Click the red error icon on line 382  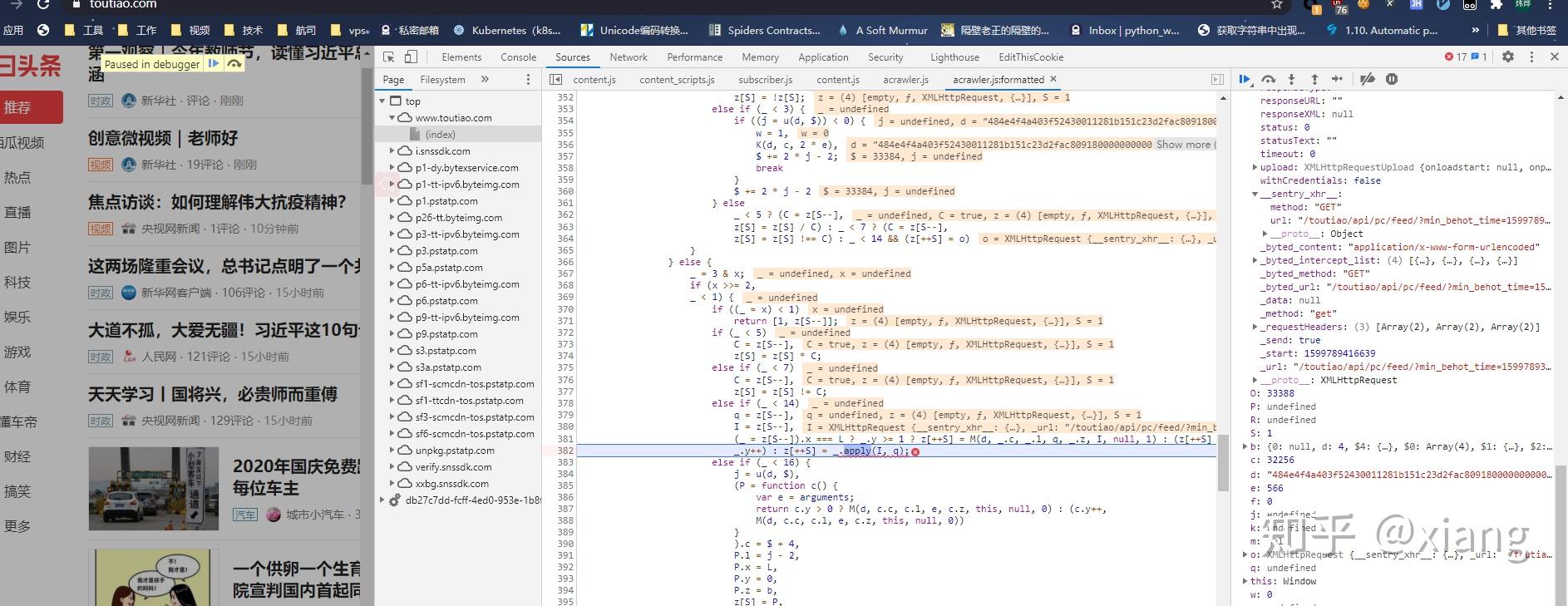tap(915, 451)
